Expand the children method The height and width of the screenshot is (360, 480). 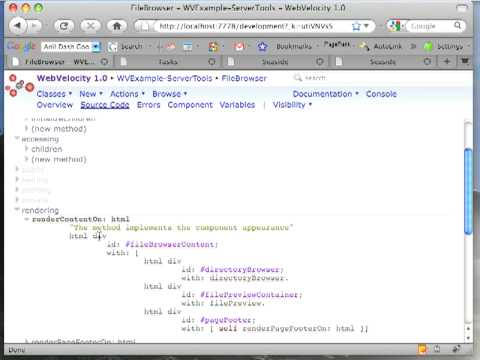(26, 149)
